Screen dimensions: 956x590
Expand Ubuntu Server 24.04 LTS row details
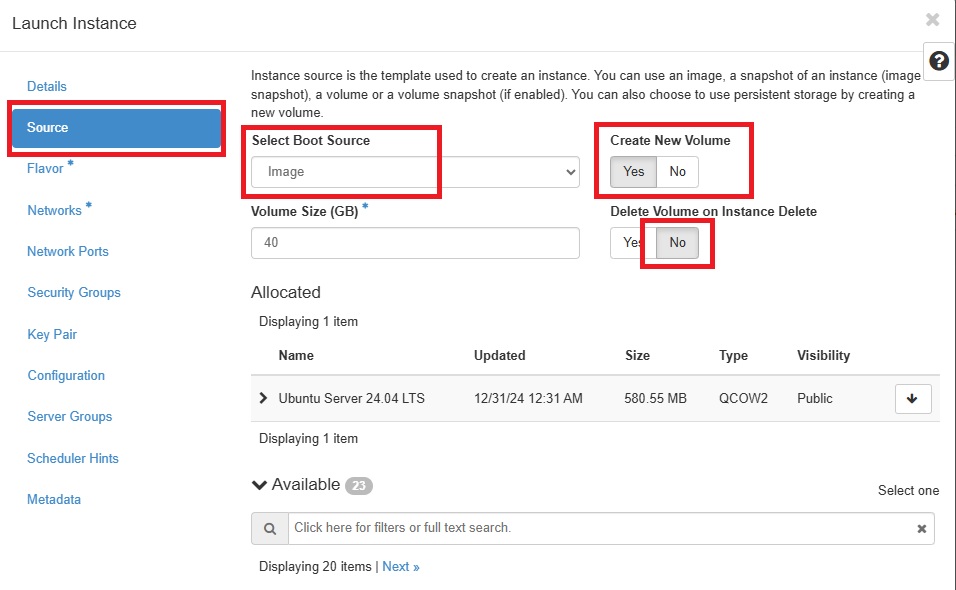263,398
